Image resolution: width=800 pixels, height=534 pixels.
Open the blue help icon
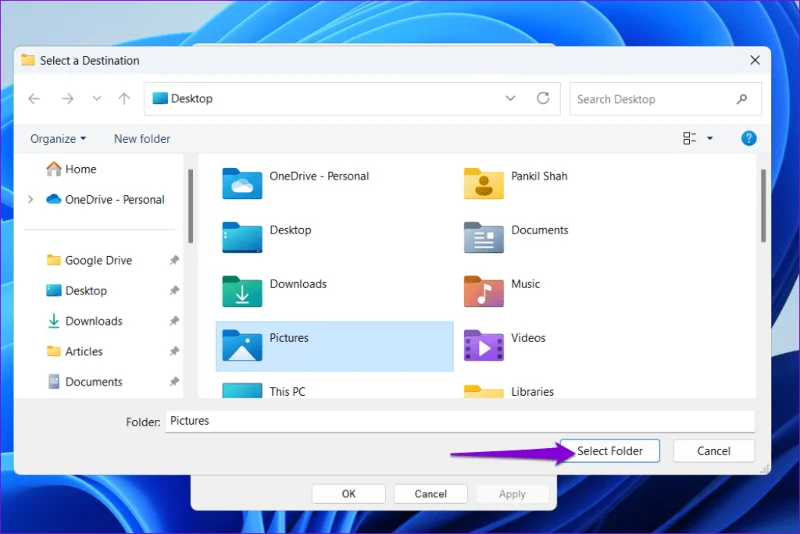click(748, 138)
